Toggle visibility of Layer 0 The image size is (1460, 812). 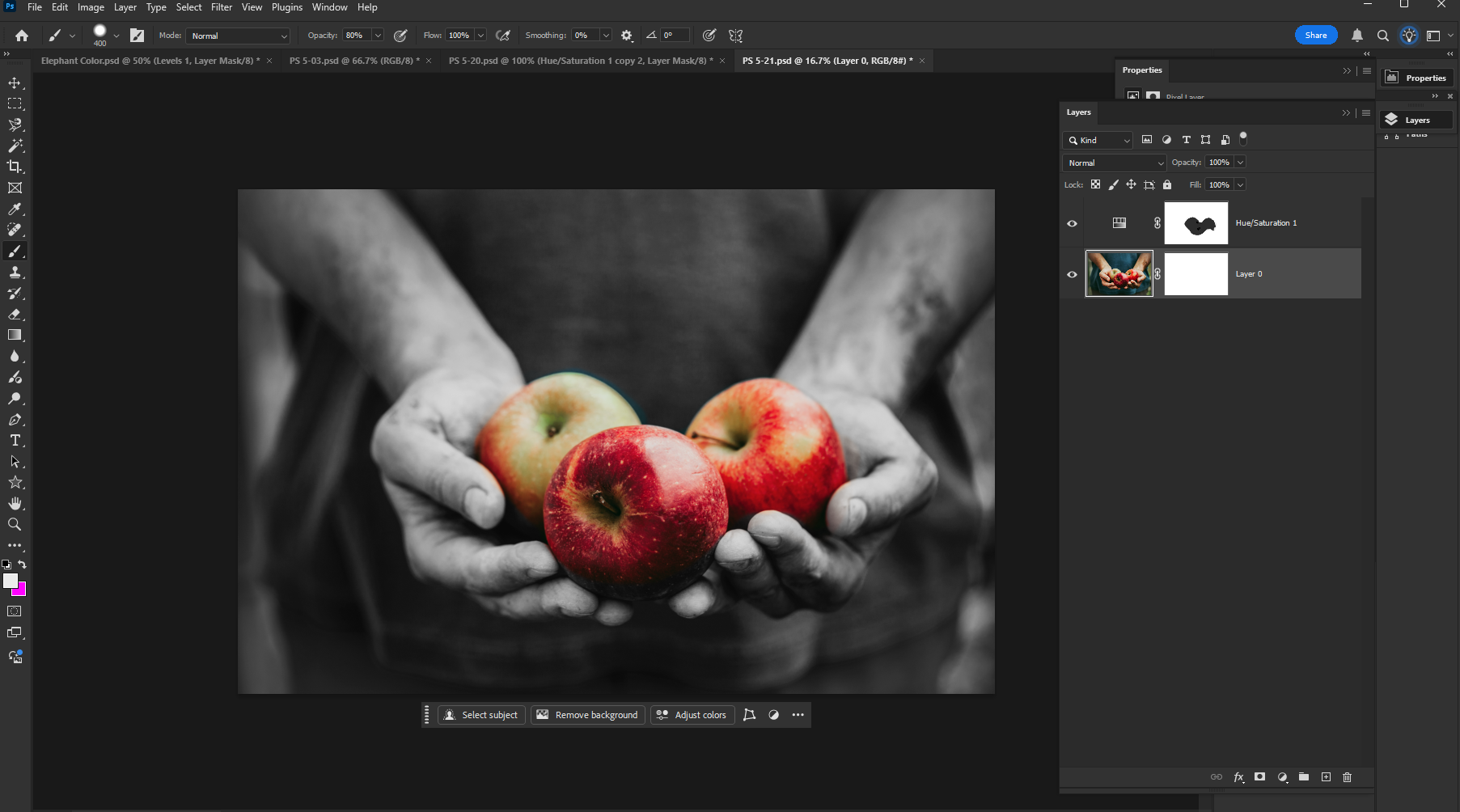tap(1072, 273)
